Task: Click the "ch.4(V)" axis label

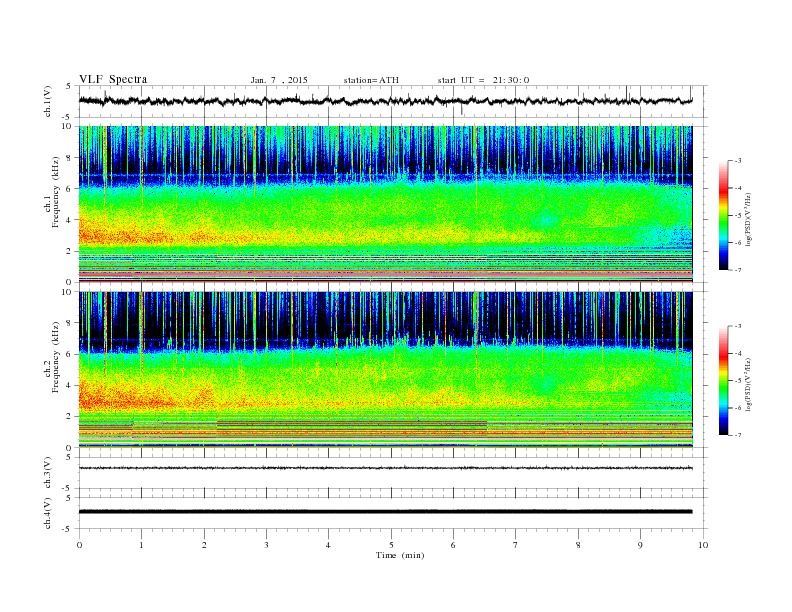Action: [x=48, y=513]
